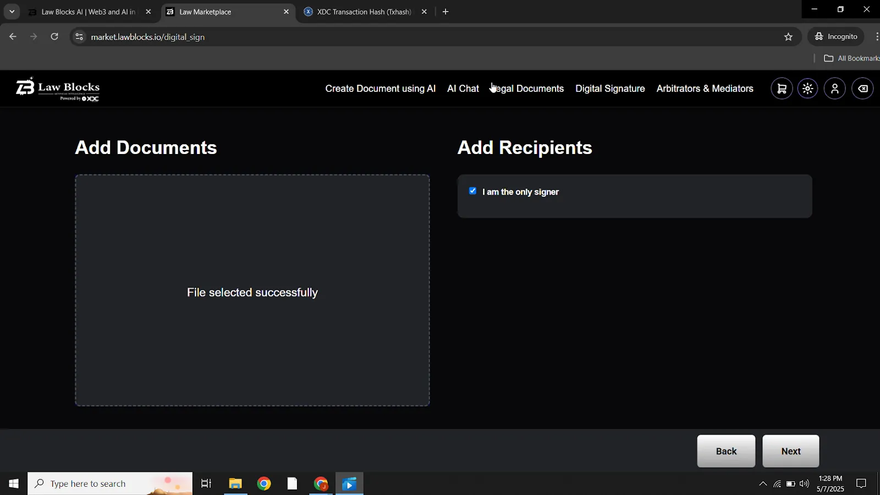Screen dimensions: 880x495
Task: Click the document upload drop area
Action: coord(252,291)
